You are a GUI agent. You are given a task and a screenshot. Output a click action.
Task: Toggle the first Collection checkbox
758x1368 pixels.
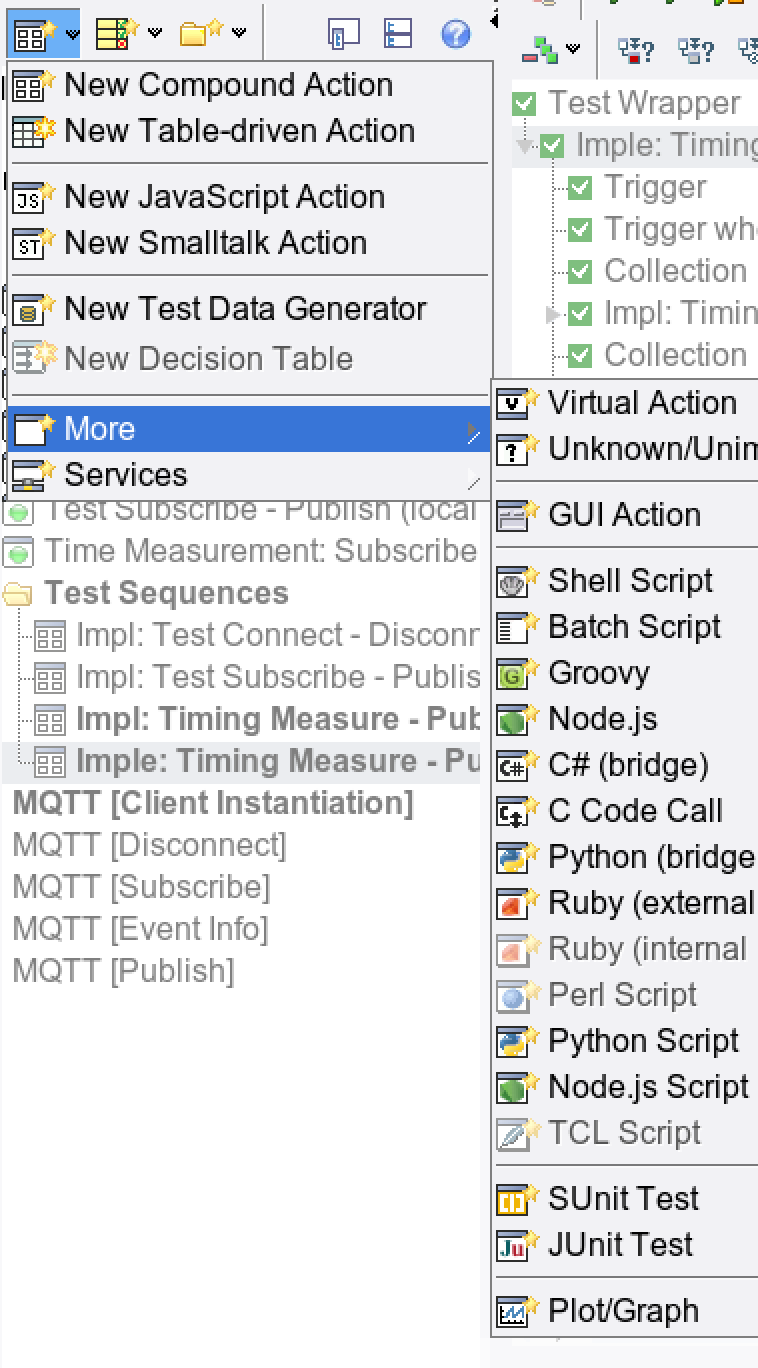580,271
